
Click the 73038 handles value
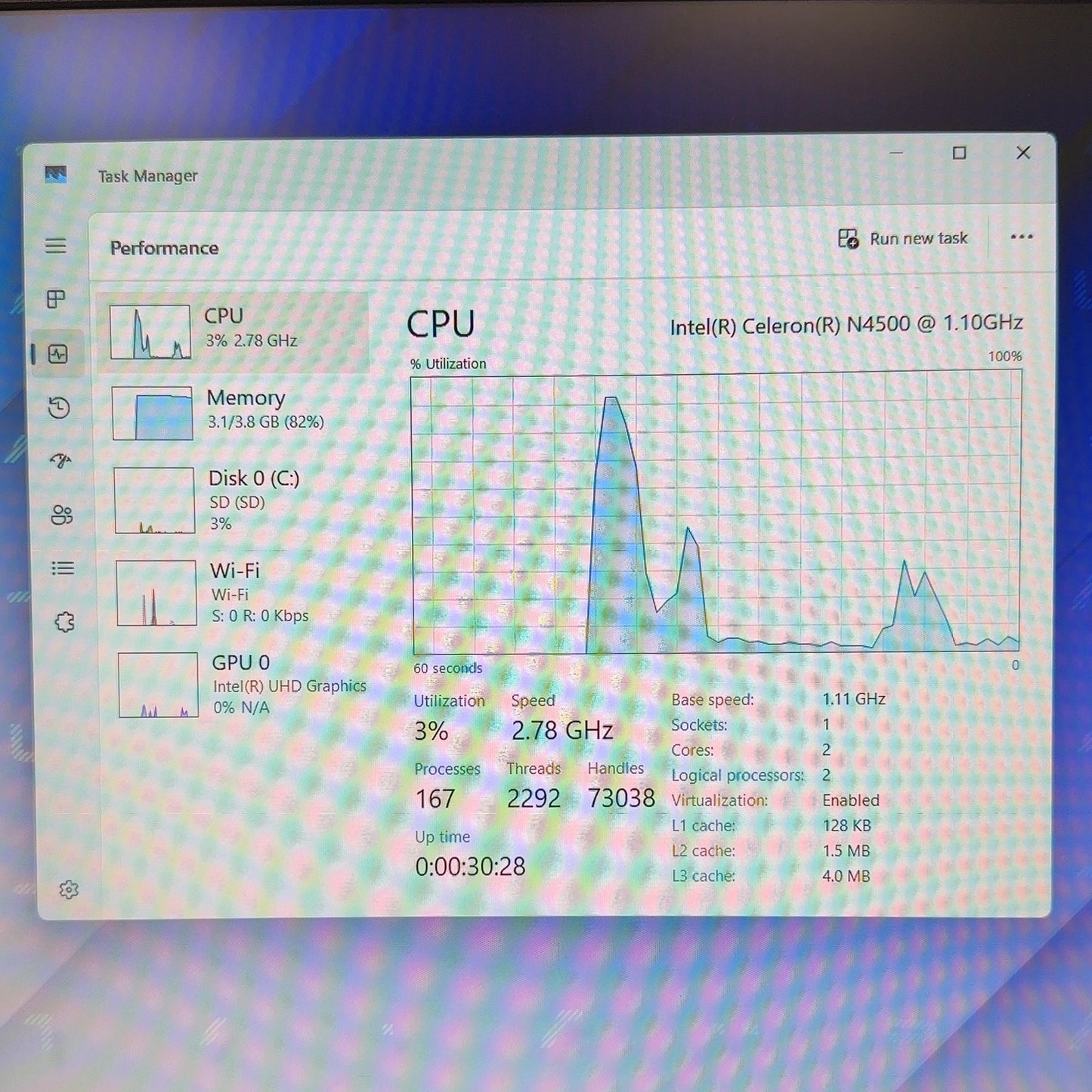click(x=621, y=798)
